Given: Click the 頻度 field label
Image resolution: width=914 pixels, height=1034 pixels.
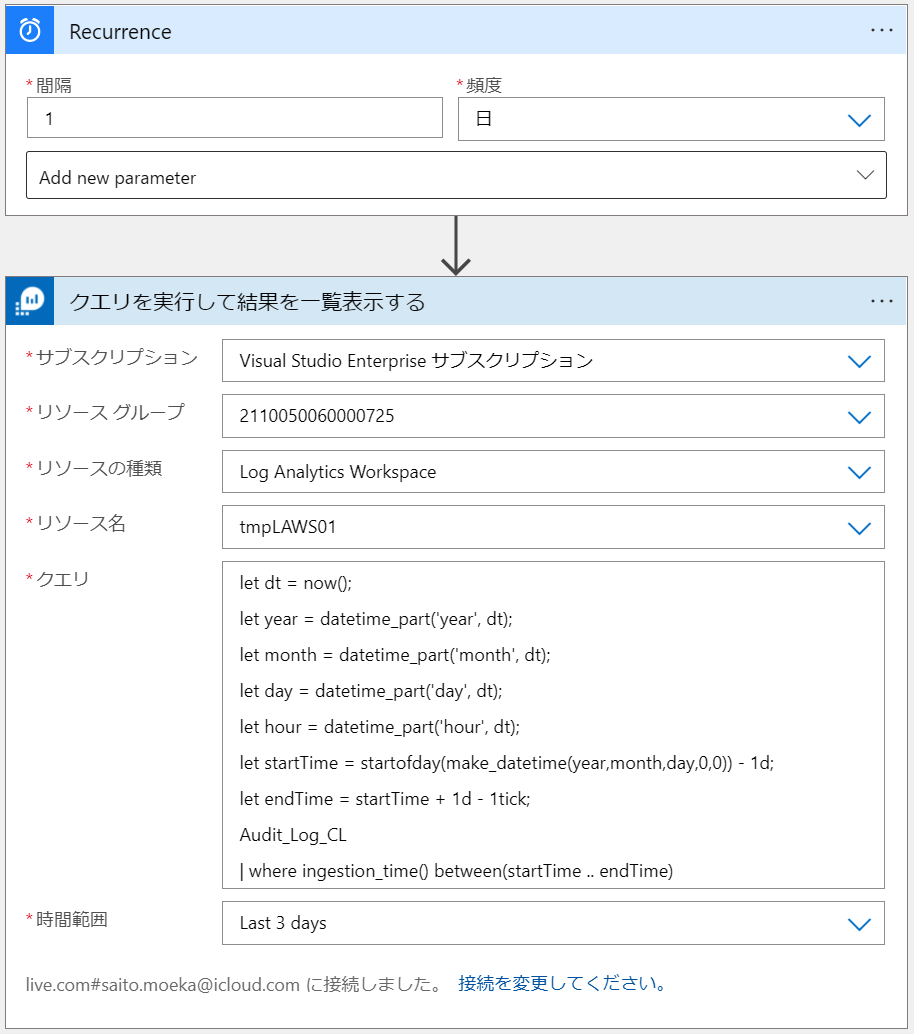Looking at the screenshot, I should pyautogui.click(x=484, y=86).
